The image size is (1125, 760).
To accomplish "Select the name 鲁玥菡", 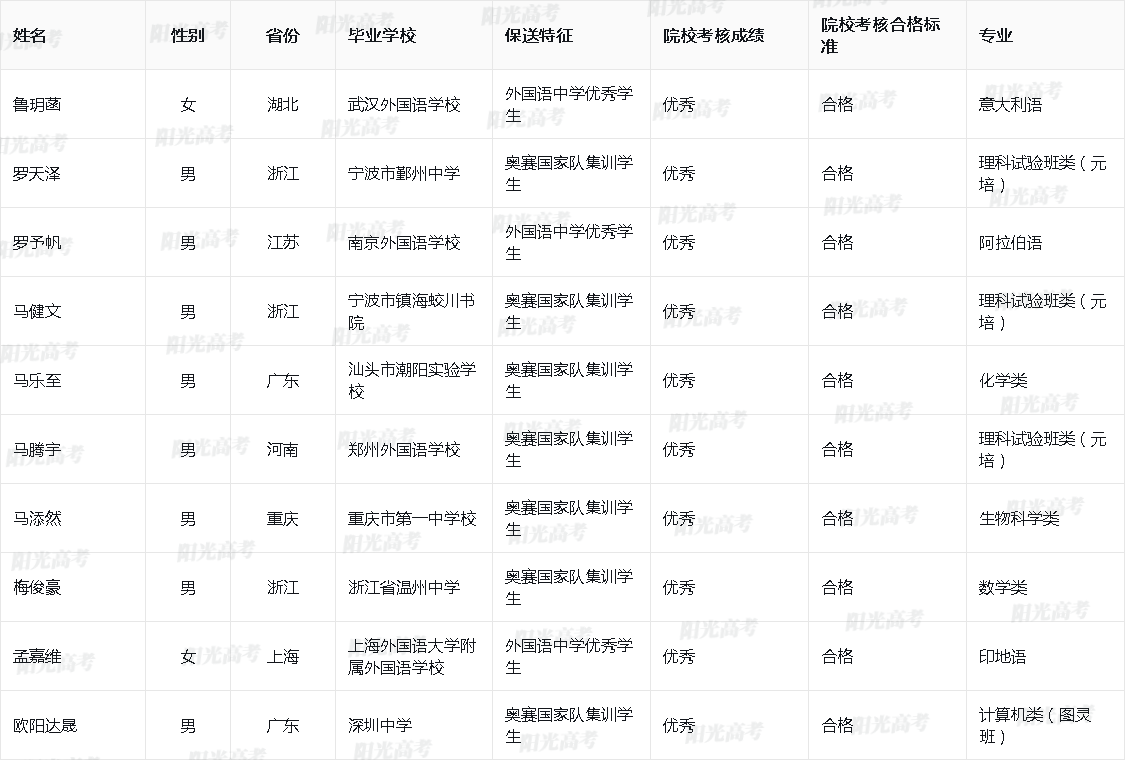I will pyautogui.click(x=37, y=105).
